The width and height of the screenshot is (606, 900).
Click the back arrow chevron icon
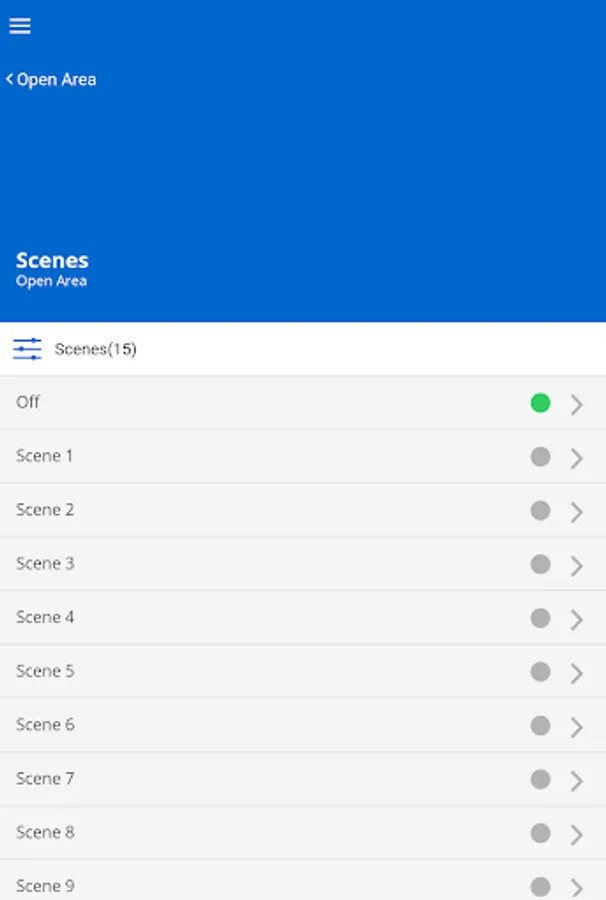pos(10,79)
